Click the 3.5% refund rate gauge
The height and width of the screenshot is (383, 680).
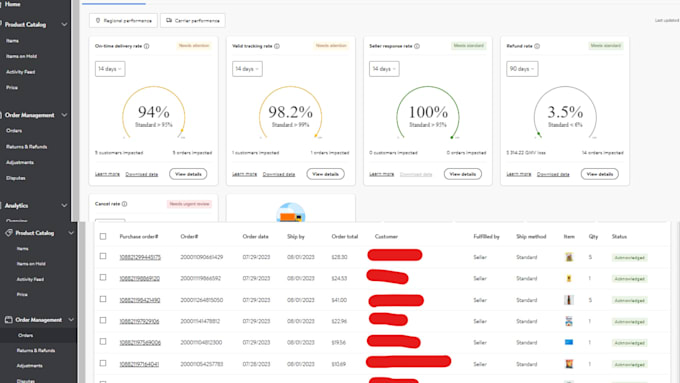(x=565, y=112)
